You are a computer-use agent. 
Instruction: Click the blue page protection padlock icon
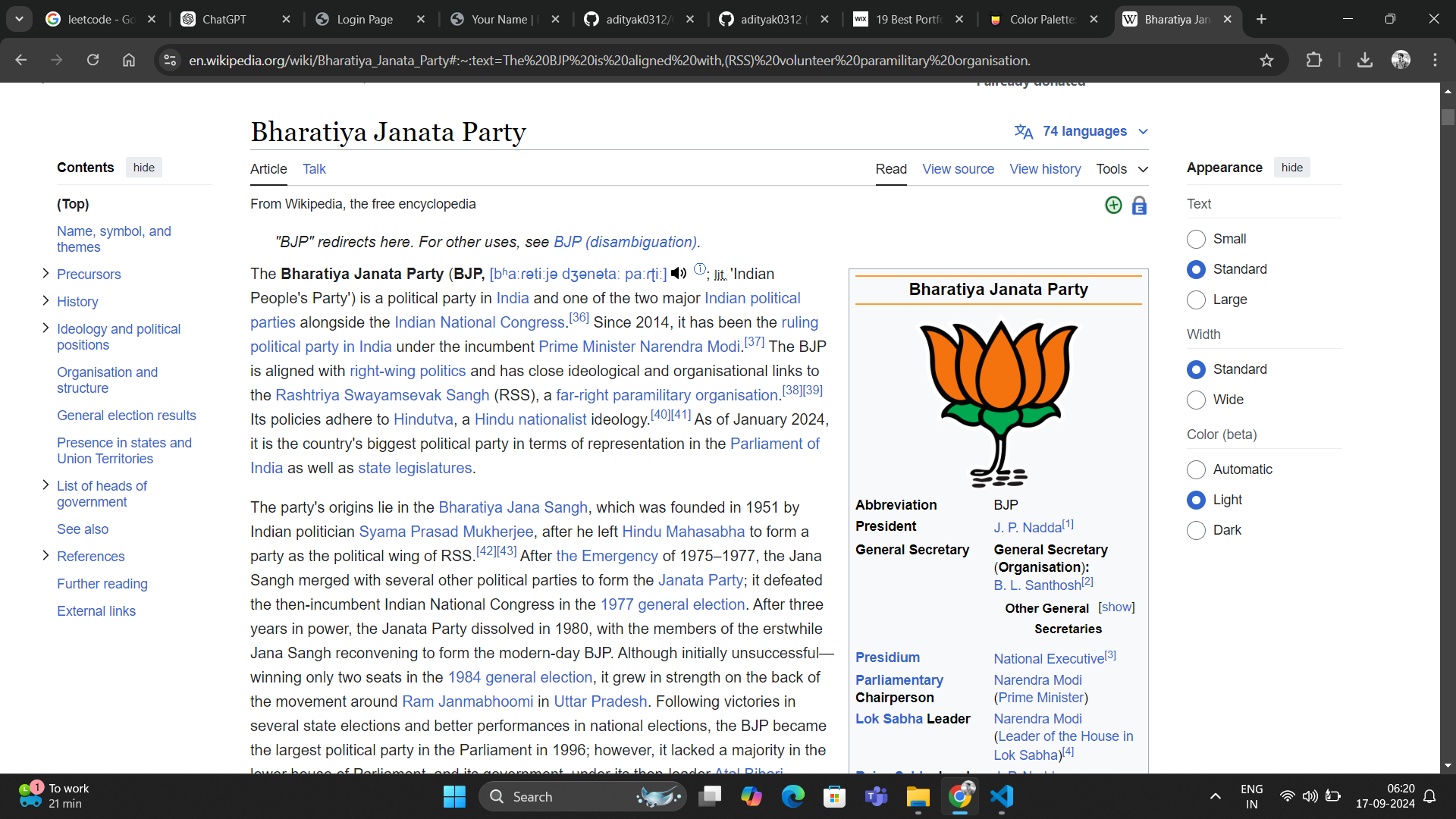[1139, 206]
